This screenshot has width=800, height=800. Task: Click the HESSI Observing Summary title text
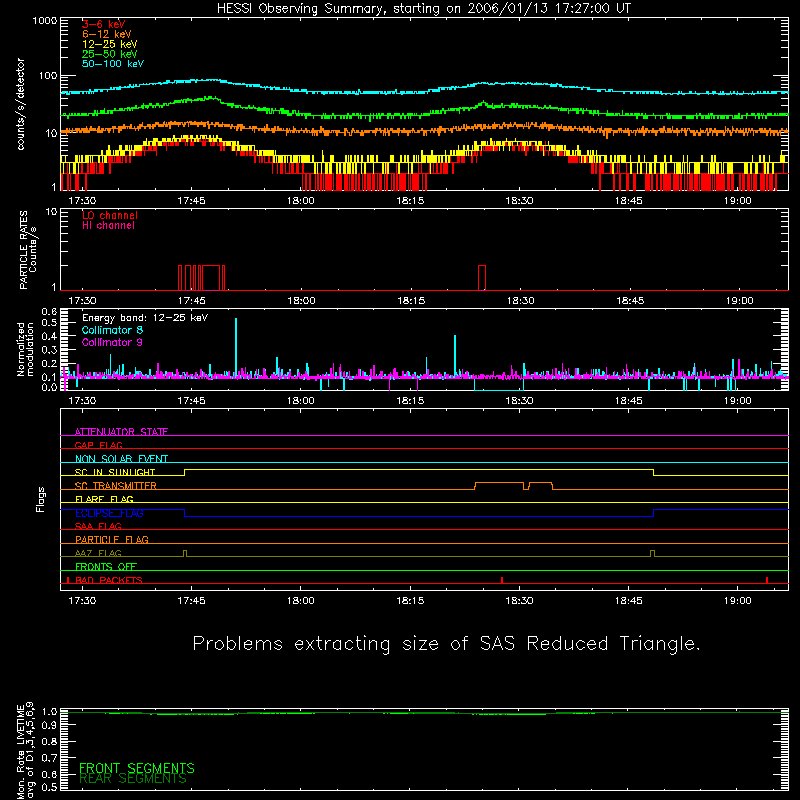423,9
